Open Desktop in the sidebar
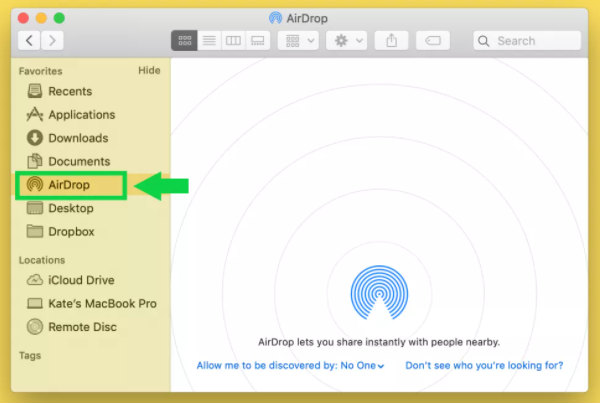The height and width of the screenshot is (404, 600). [x=90, y=208]
